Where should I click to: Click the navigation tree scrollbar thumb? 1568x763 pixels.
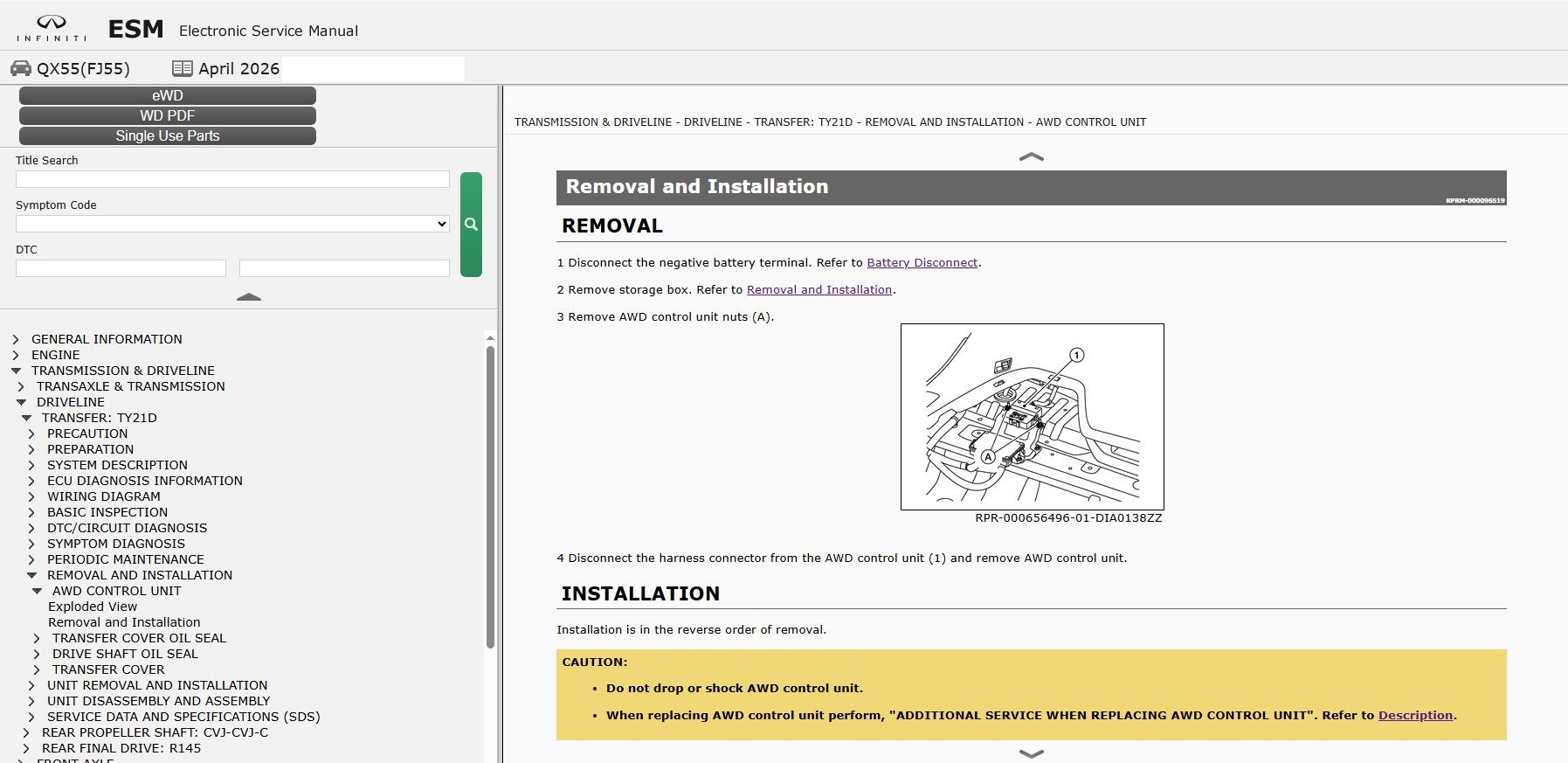(490, 496)
